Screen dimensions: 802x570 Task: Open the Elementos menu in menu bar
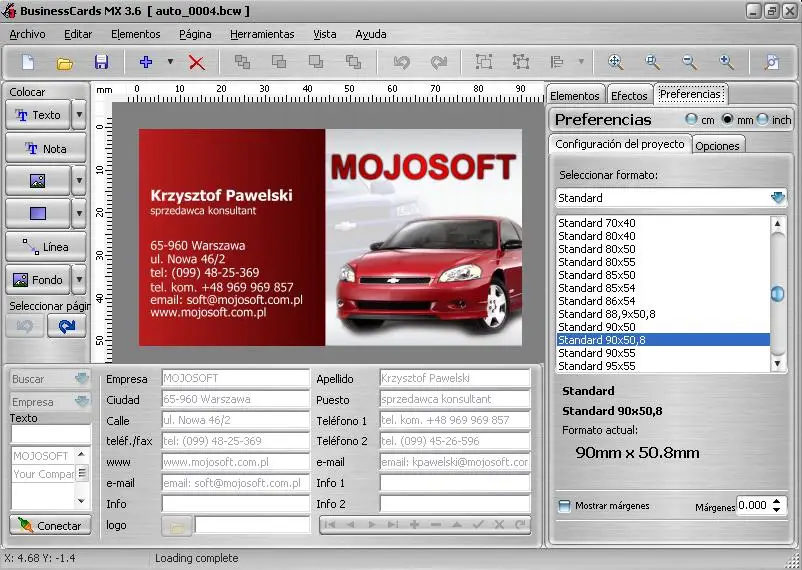pos(136,34)
